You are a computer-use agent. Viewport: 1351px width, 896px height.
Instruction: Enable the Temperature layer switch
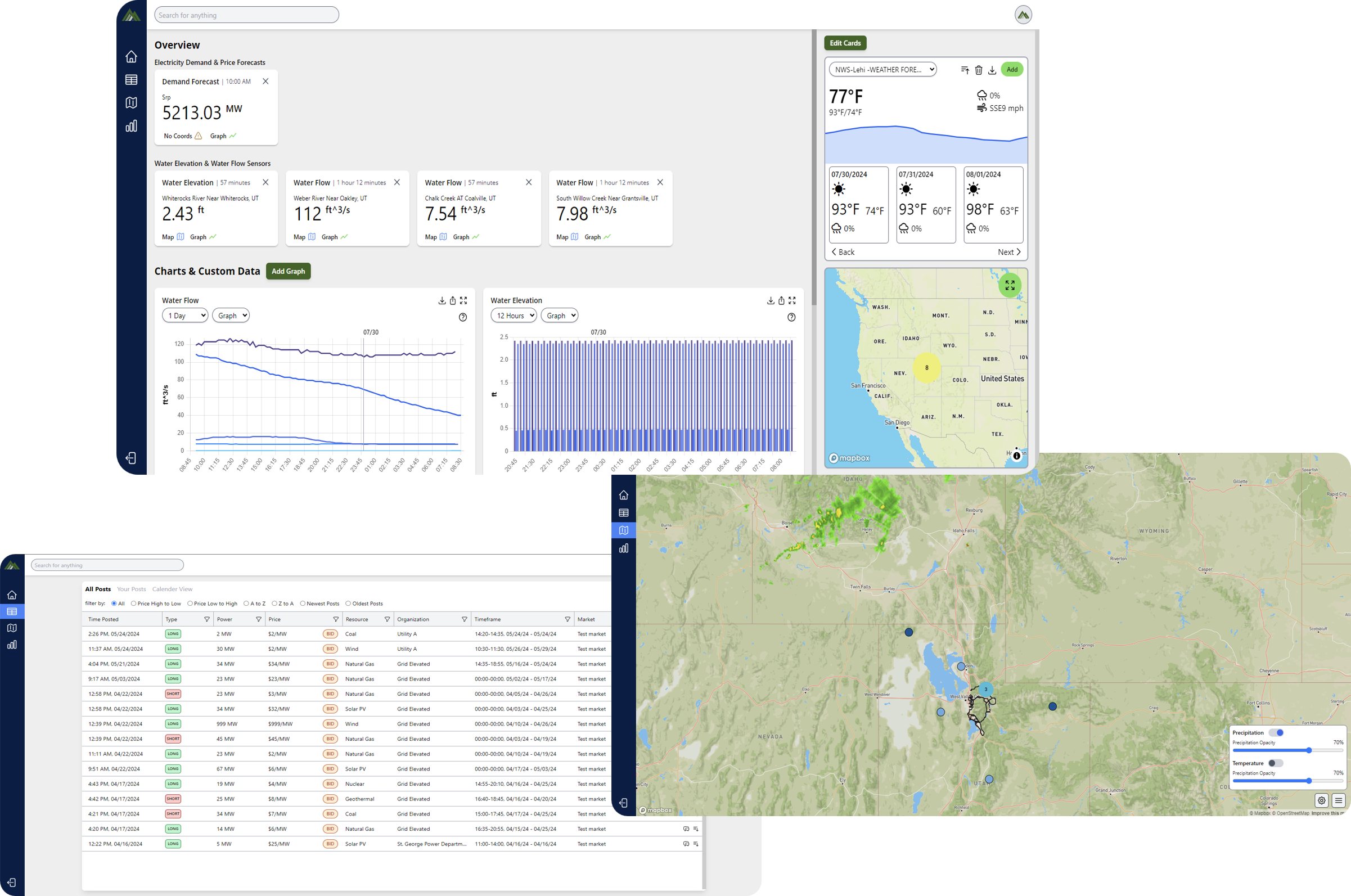pos(1275,763)
